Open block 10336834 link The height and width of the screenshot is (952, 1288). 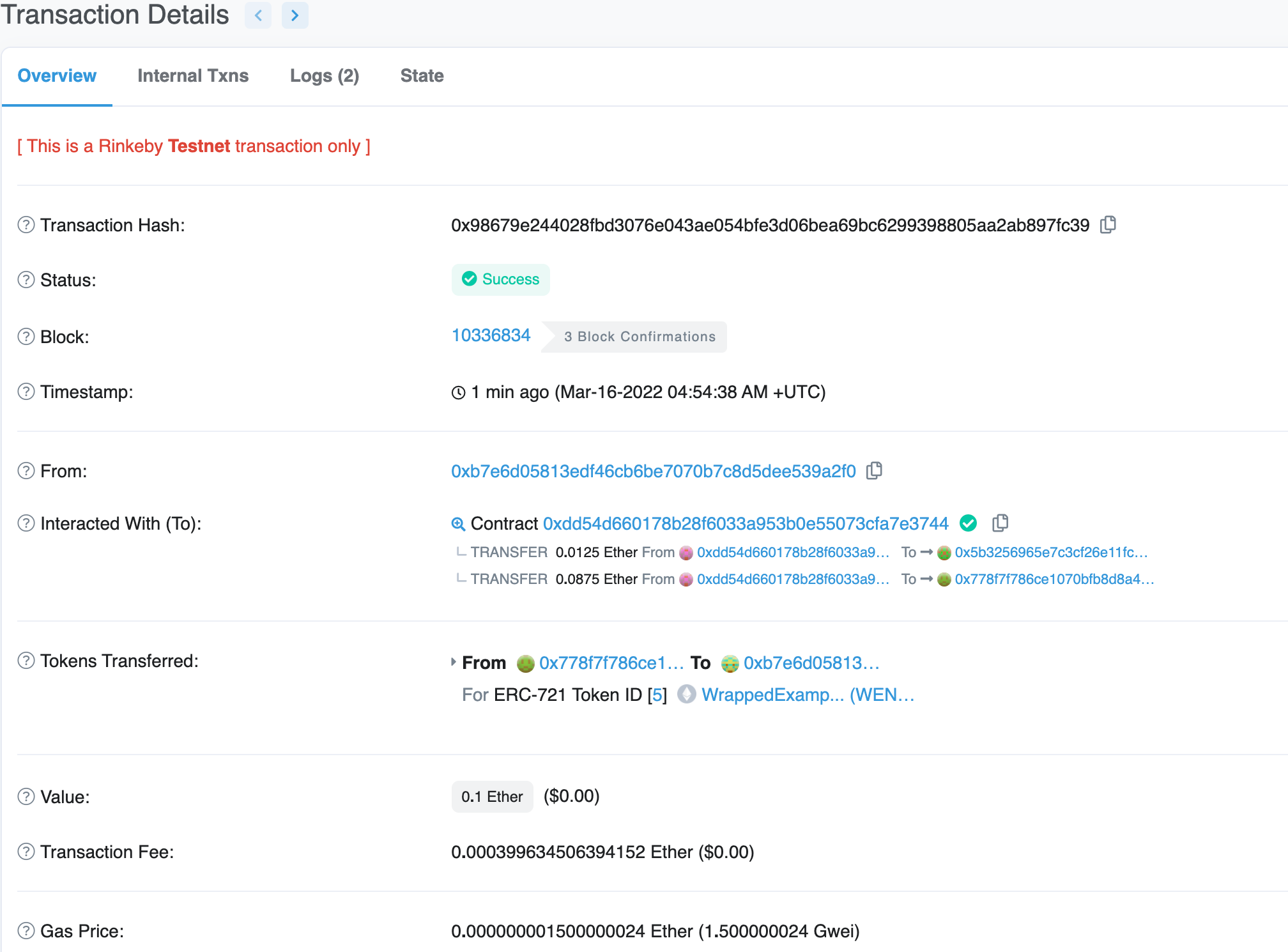491,335
